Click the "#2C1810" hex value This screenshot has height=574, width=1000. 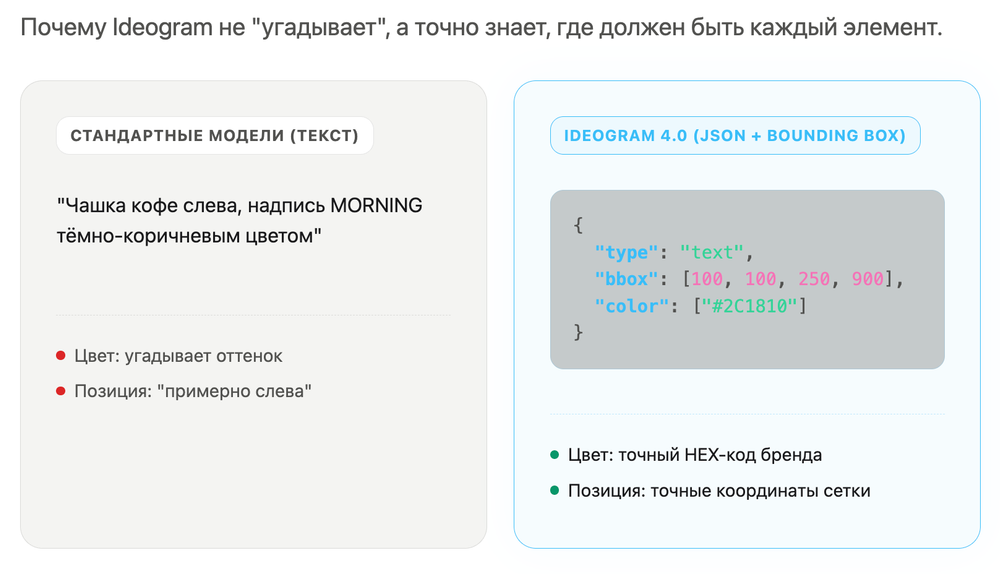(x=749, y=306)
